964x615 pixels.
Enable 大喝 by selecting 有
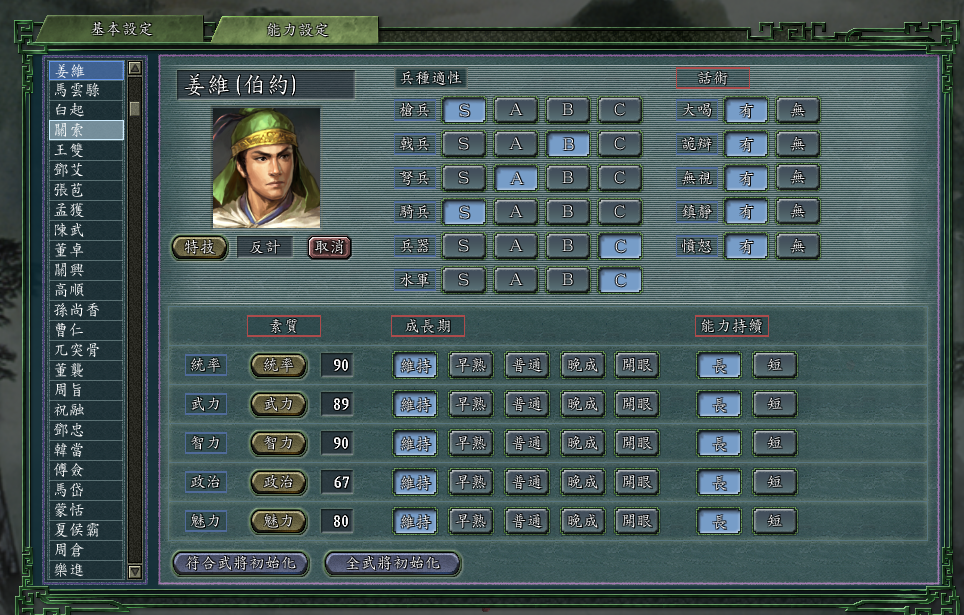746,111
